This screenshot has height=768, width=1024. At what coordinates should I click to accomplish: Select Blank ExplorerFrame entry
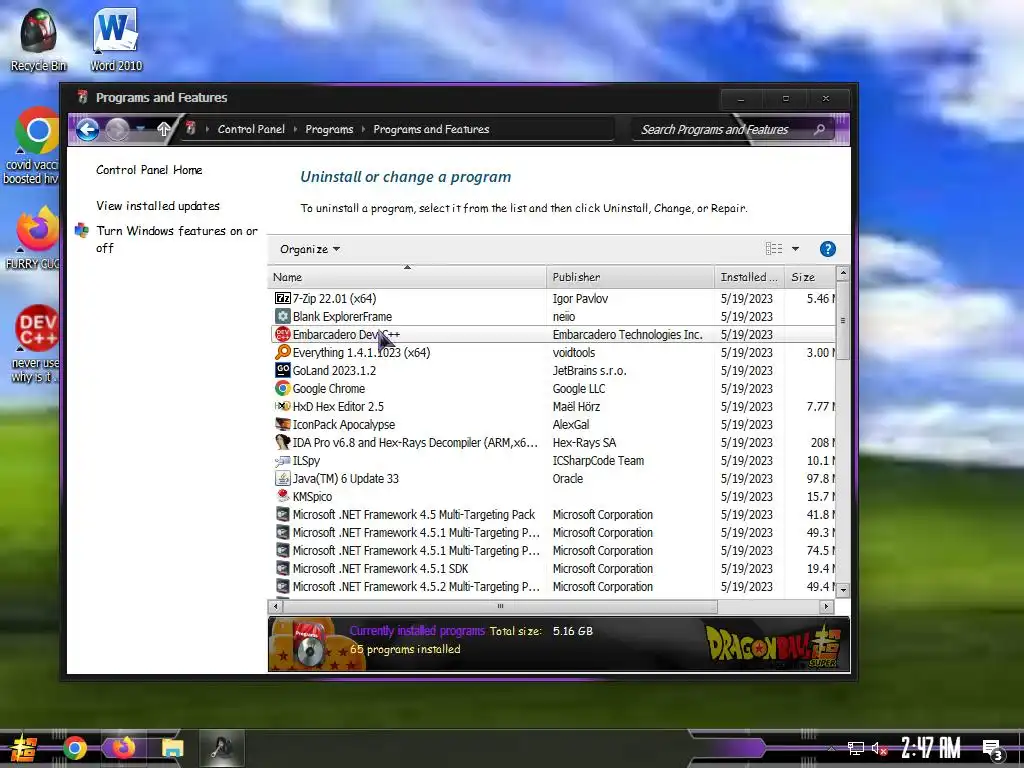[552, 317]
